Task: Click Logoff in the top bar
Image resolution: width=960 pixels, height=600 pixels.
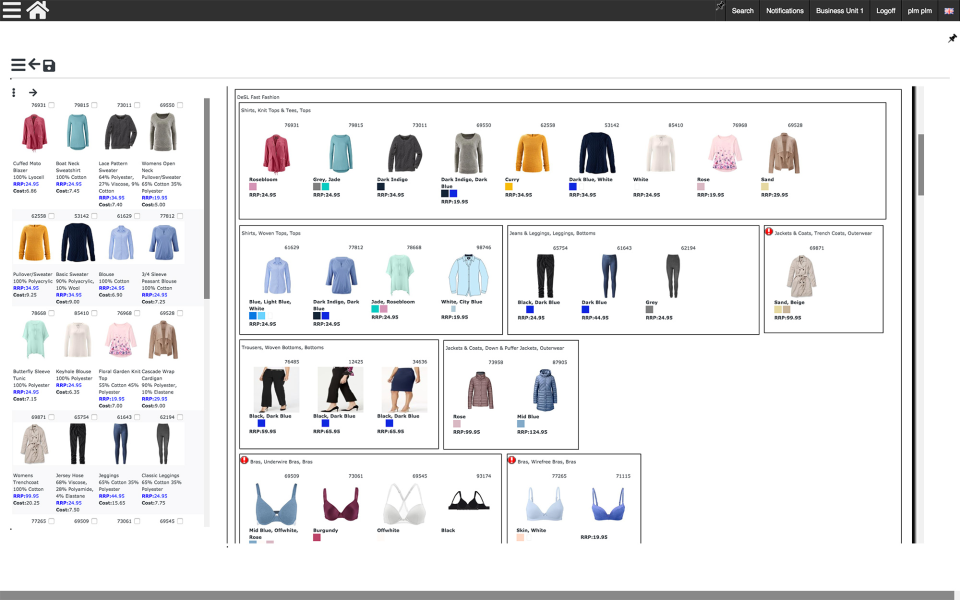Action: click(x=885, y=10)
